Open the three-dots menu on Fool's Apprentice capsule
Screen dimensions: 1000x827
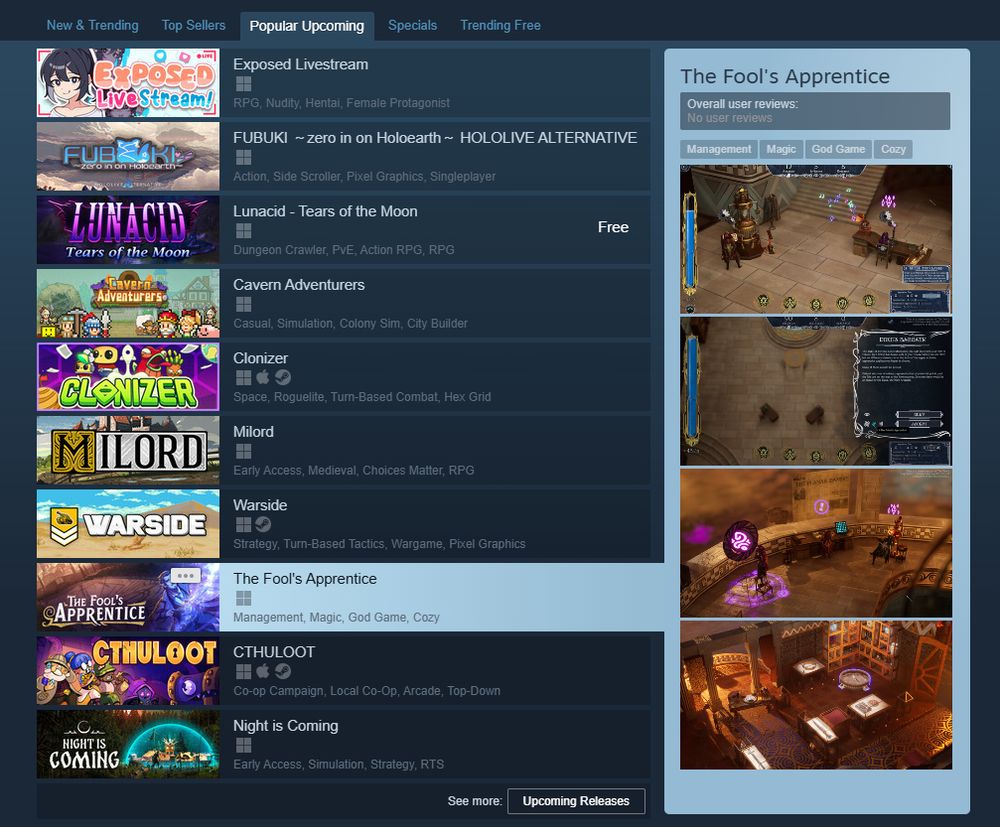coord(186,576)
